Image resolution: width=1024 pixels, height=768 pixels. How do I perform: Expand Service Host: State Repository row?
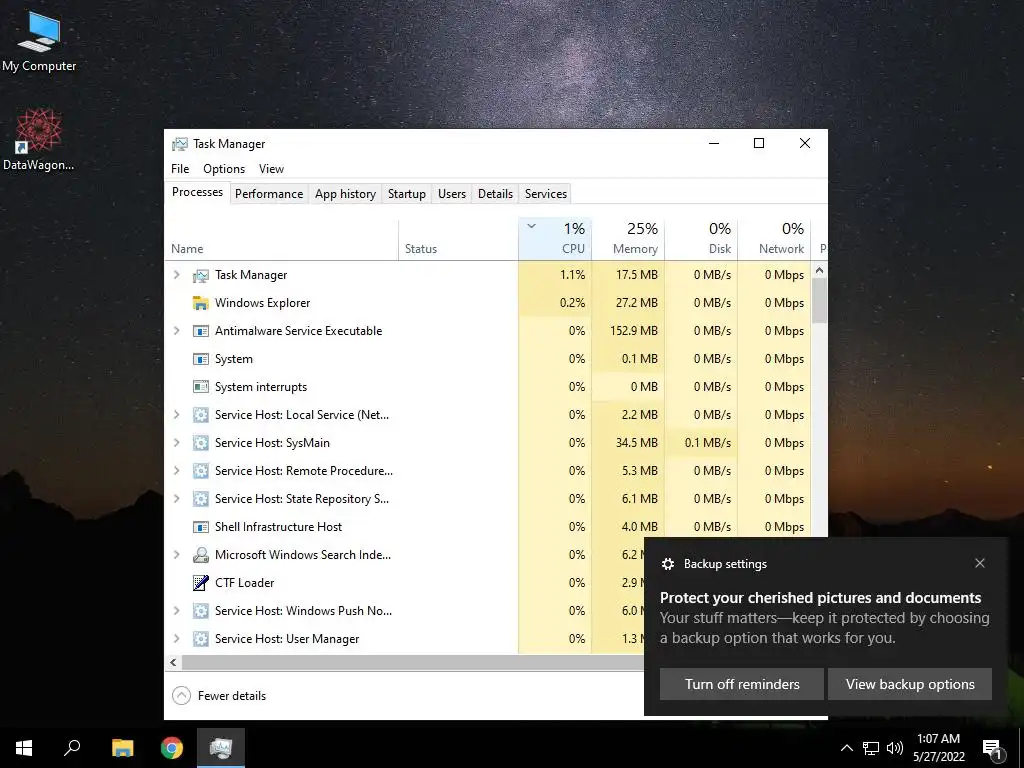pyautogui.click(x=176, y=499)
